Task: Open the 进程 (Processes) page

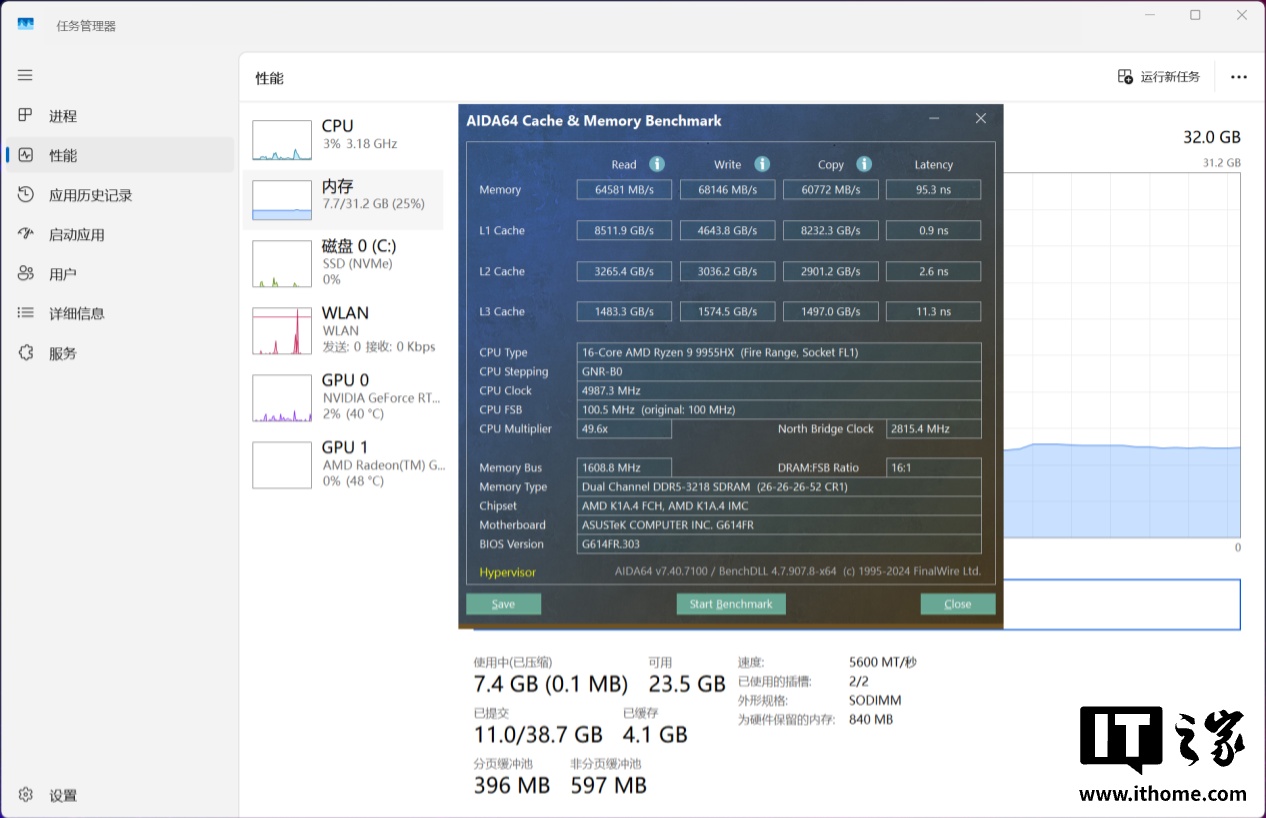Action: point(62,116)
